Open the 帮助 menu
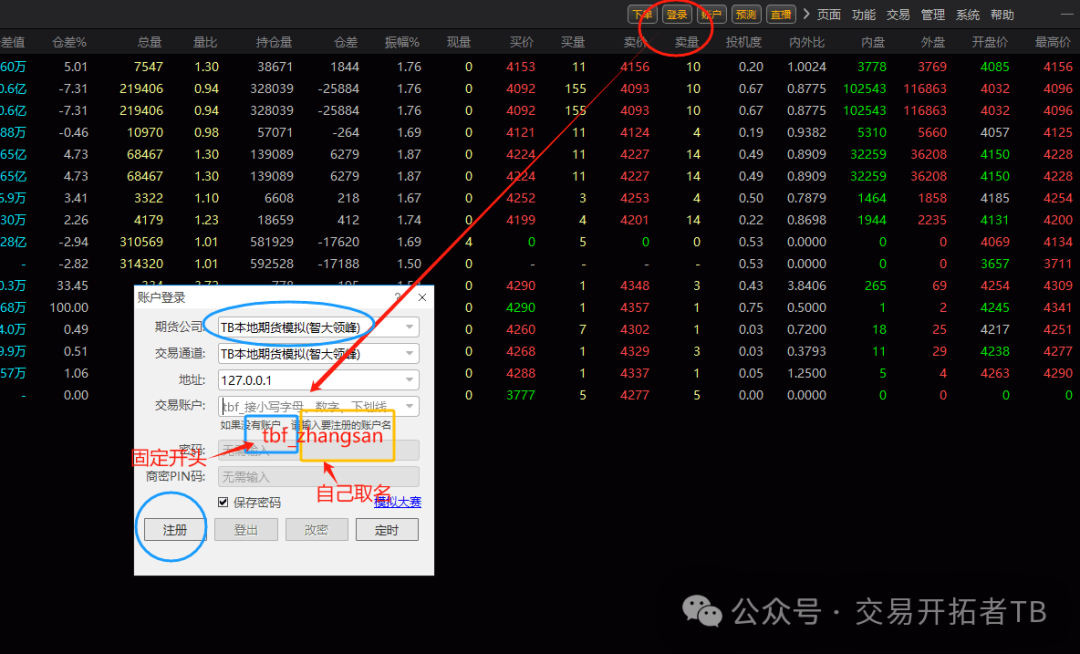Image resolution: width=1080 pixels, height=654 pixels. pyautogui.click(x=1002, y=14)
